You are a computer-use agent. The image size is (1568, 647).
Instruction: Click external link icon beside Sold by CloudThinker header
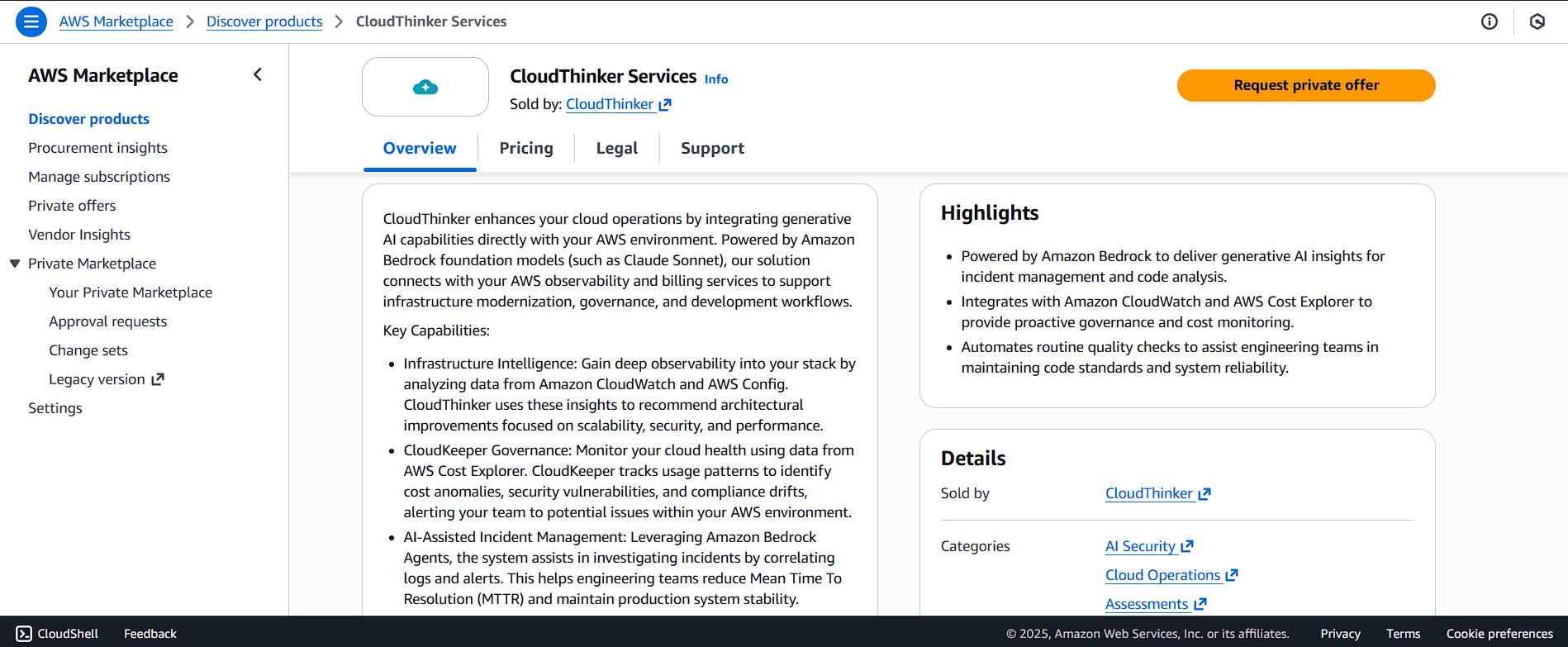665,104
